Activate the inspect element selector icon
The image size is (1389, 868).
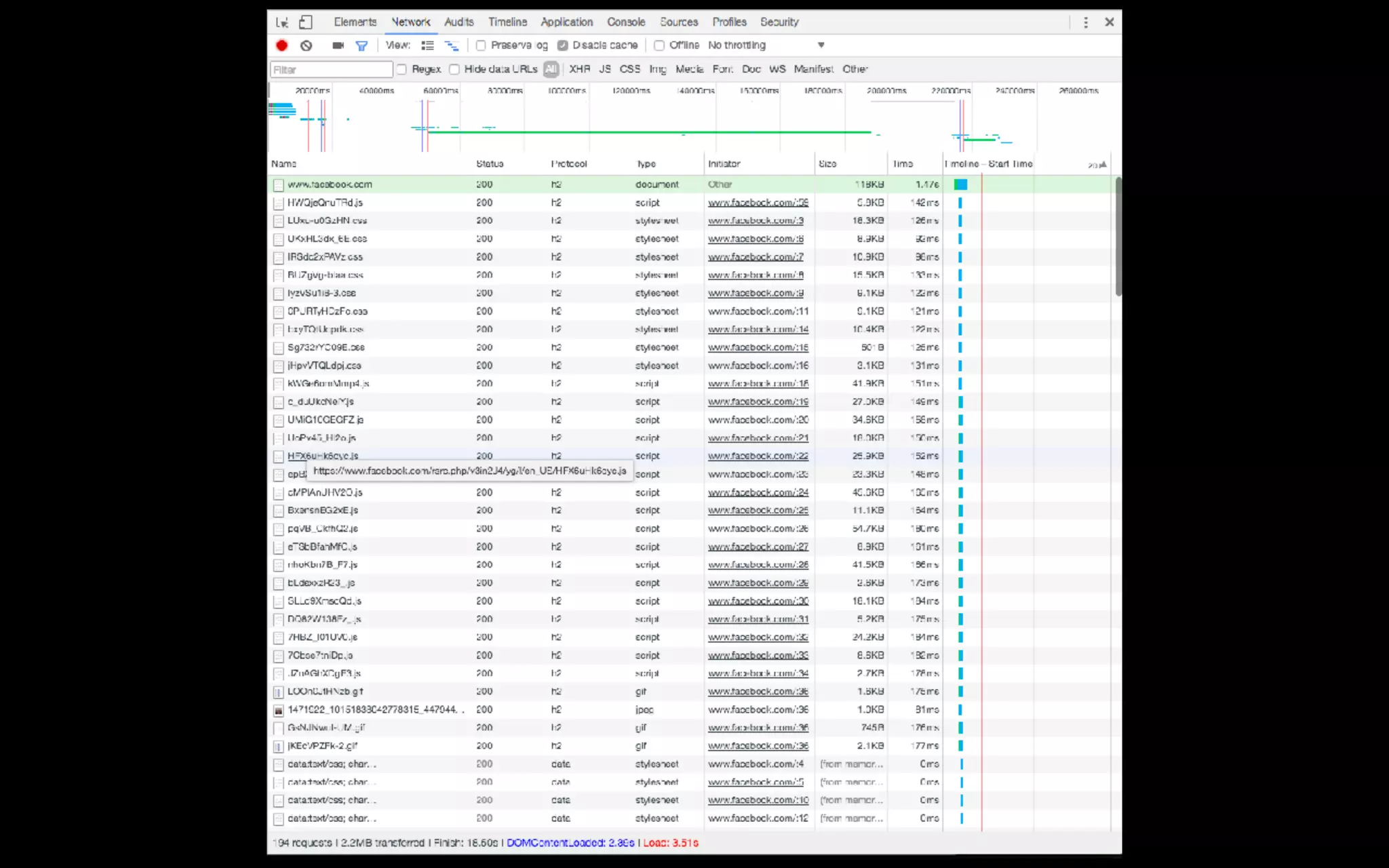[282, 22]
